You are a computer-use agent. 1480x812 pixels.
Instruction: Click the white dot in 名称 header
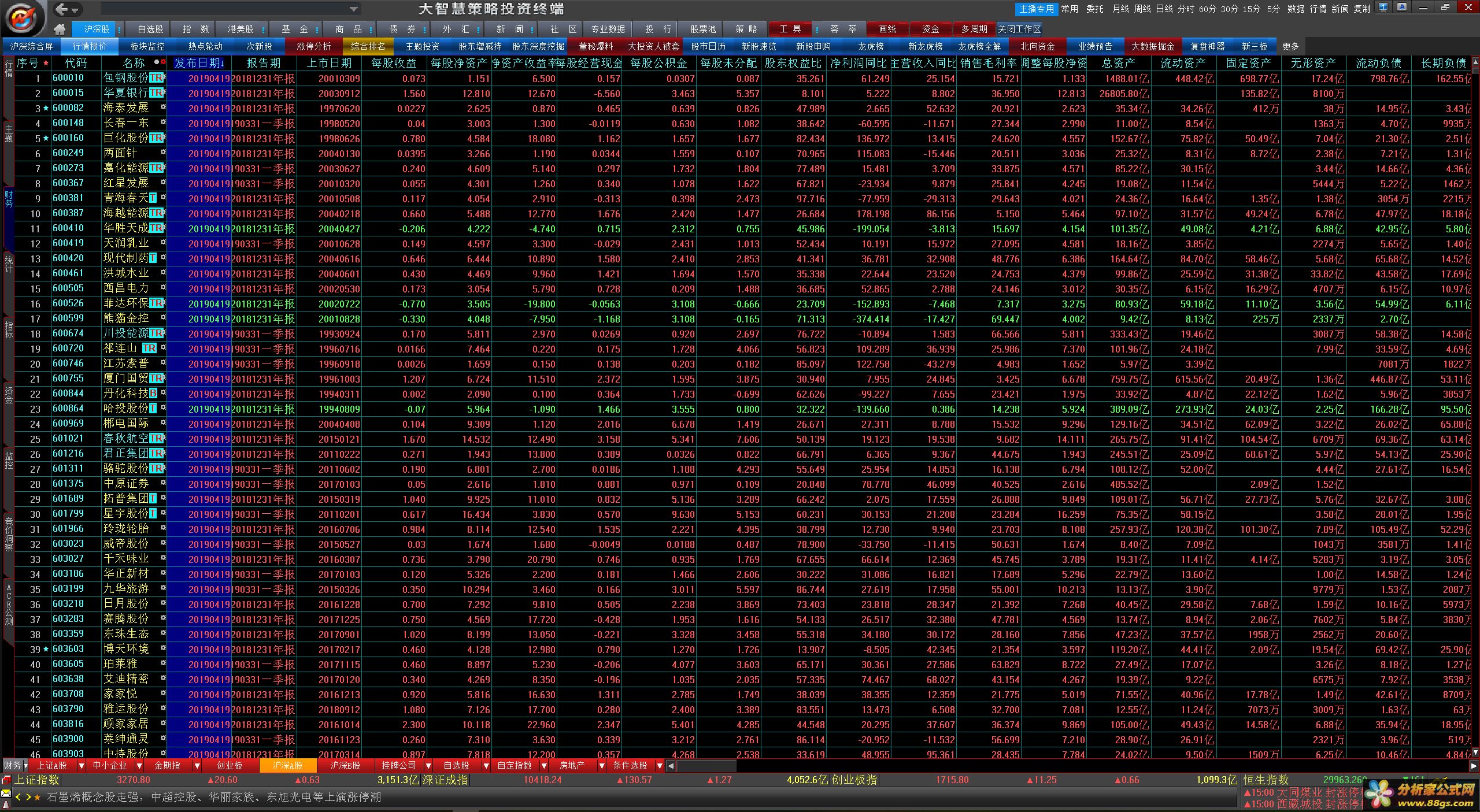pyautogui.click(x=157, y=62)
